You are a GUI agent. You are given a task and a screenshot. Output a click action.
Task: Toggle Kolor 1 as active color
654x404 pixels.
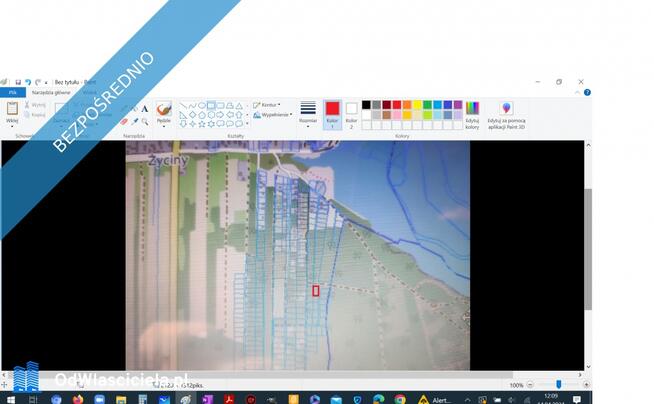(332, 115)
